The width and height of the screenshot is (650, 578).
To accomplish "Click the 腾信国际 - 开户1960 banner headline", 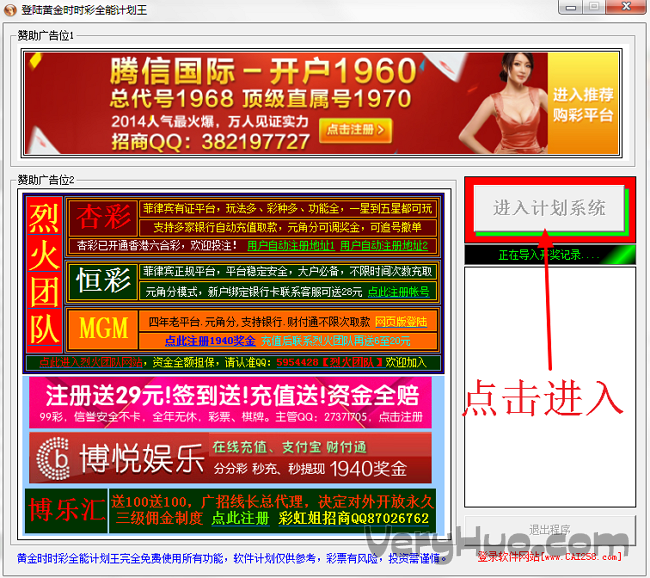I will click(263, 71).
